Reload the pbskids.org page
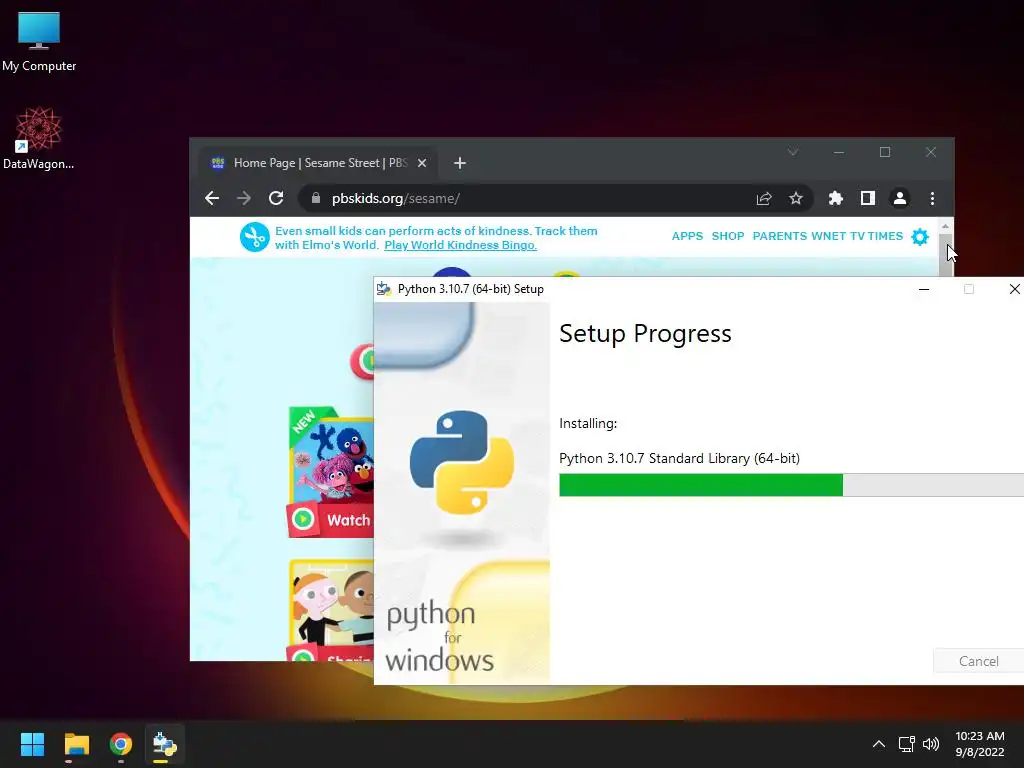This screenshot has width=1024, height=768. [276, 198]
